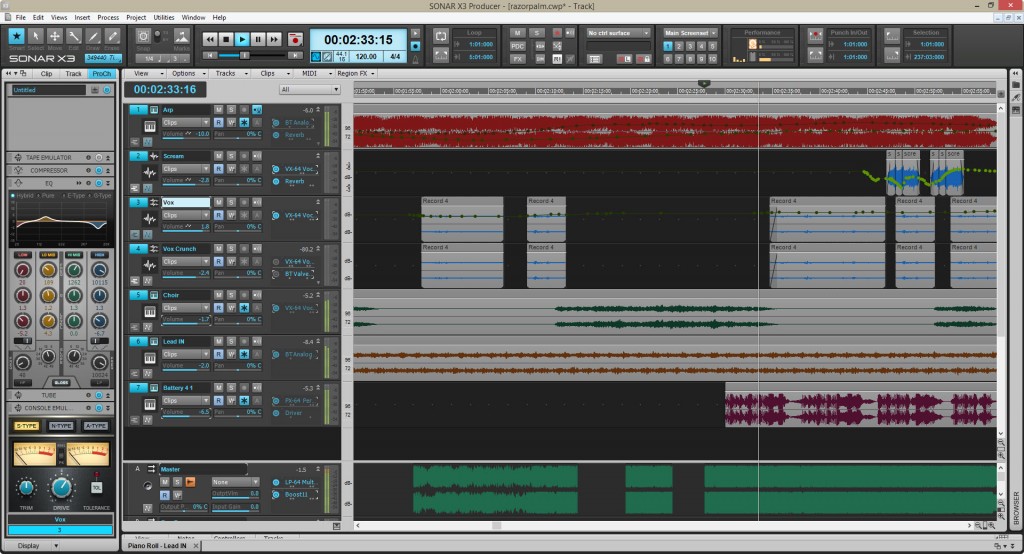Pause the transport
This screenshot has height=554, width=1024.
click(x=258, y=39)
